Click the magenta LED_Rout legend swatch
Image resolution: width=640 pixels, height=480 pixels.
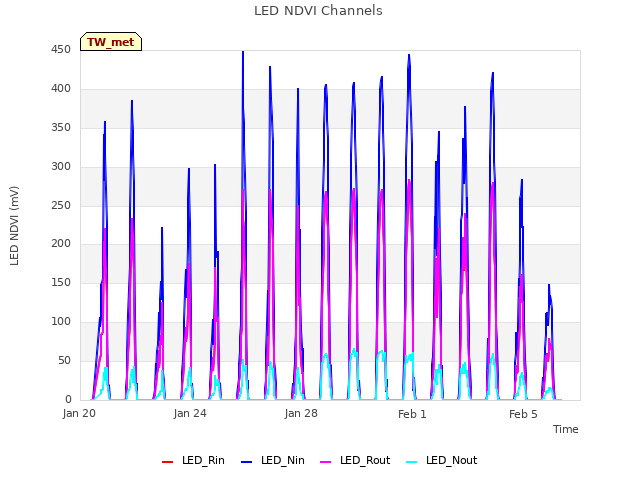click(326, 462)
